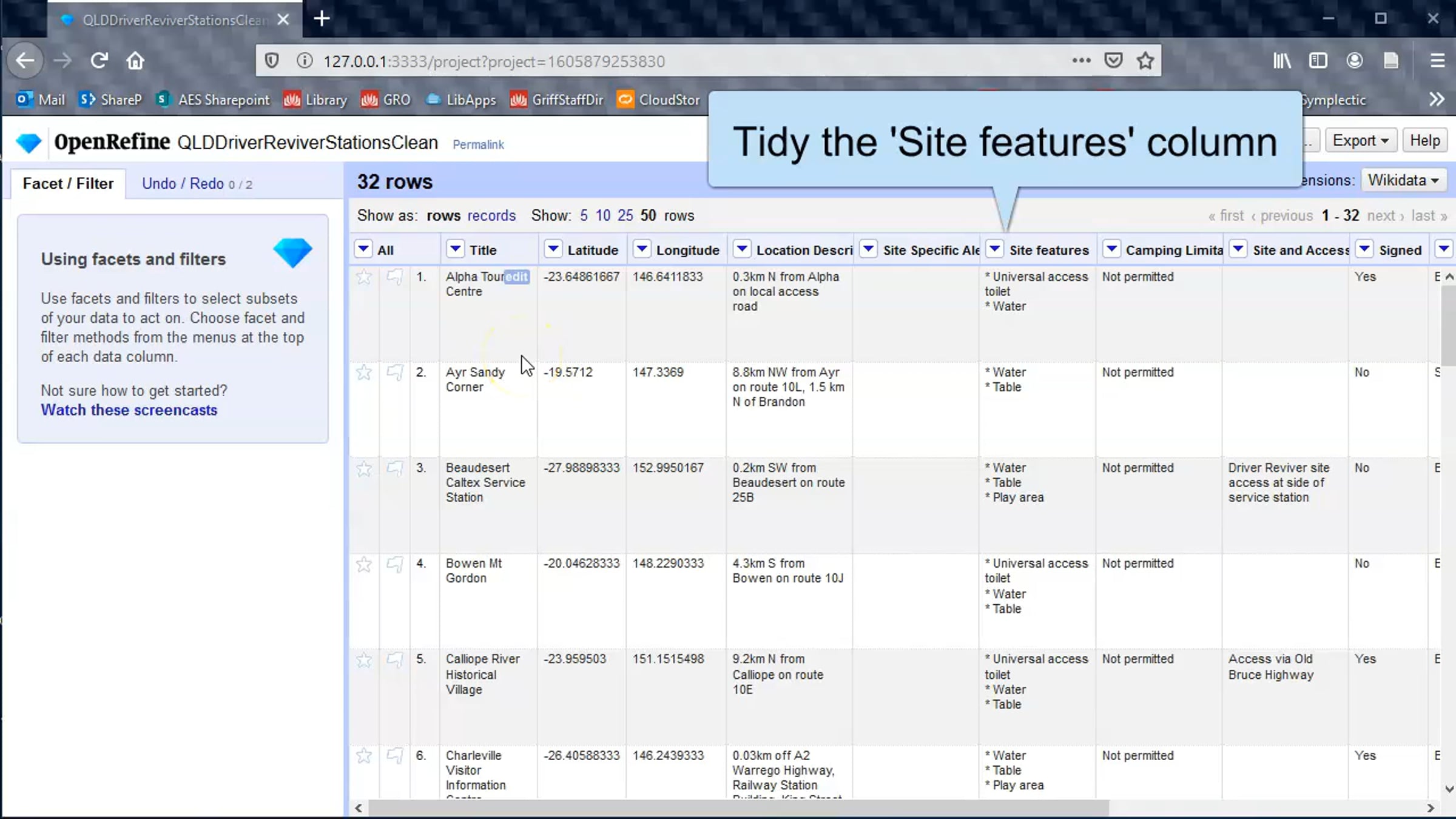The width and height of the screenshot is (1456, 819).
Task: Click the scroll right arrow of table
Action: [1430, 808]
